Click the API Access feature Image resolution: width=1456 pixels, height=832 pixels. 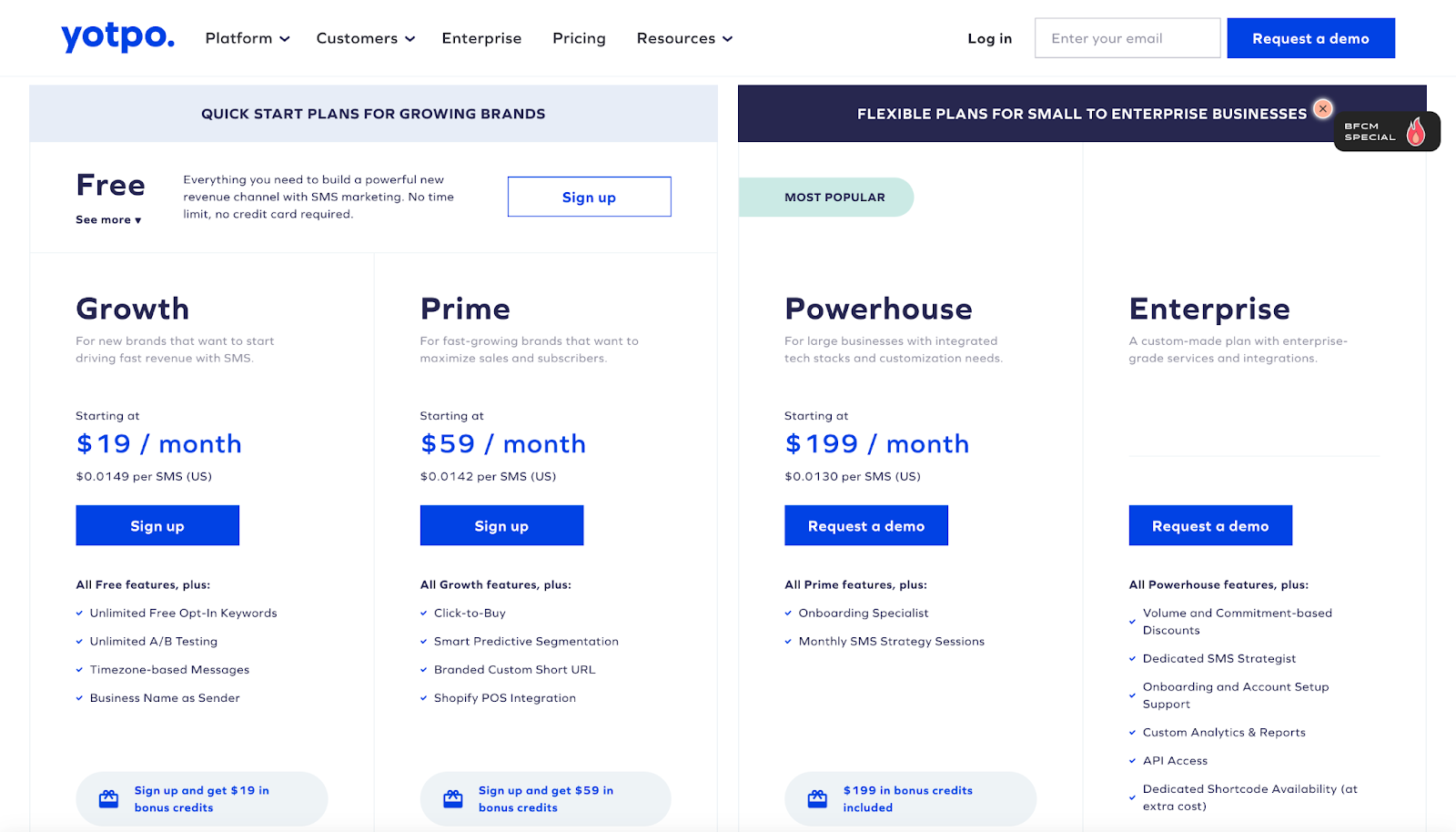coord(1175,760)
